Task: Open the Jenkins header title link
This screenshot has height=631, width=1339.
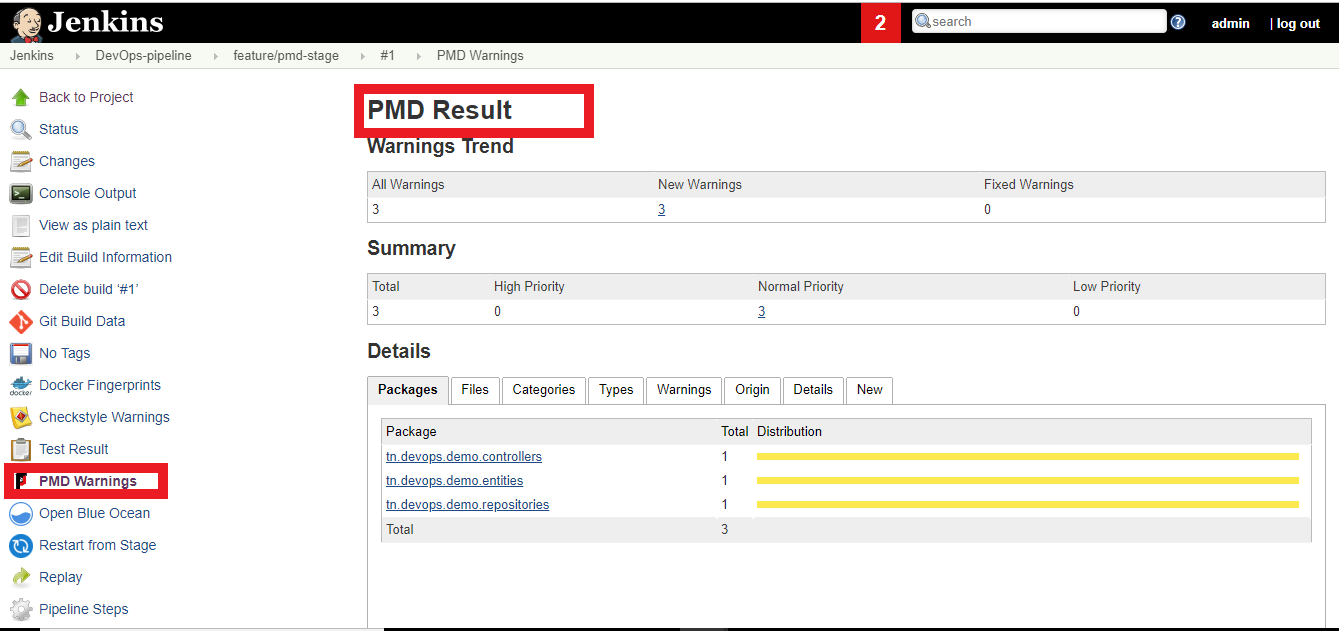Action: (x=105, y=22)
